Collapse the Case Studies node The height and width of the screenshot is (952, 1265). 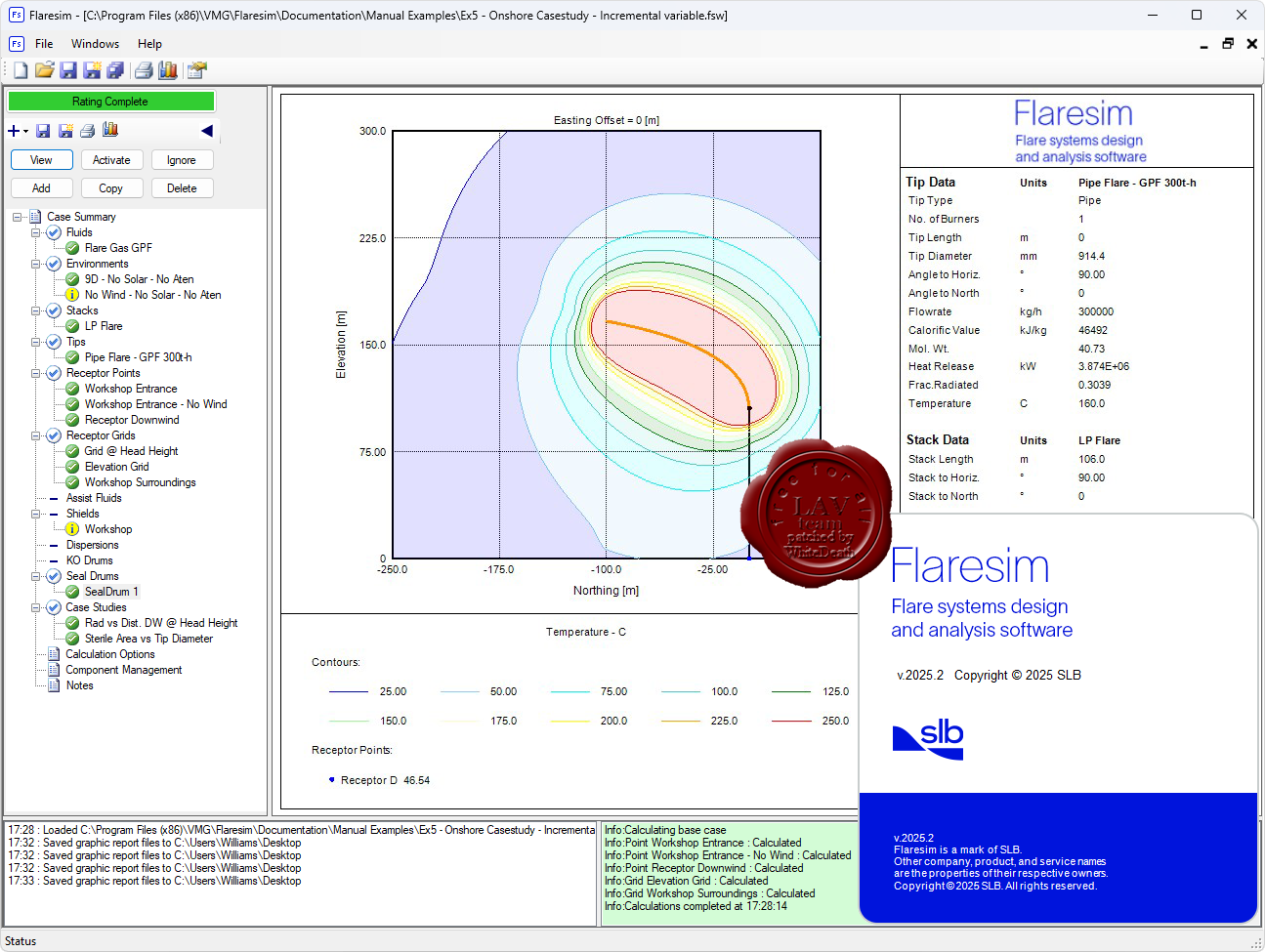point(35,607)
